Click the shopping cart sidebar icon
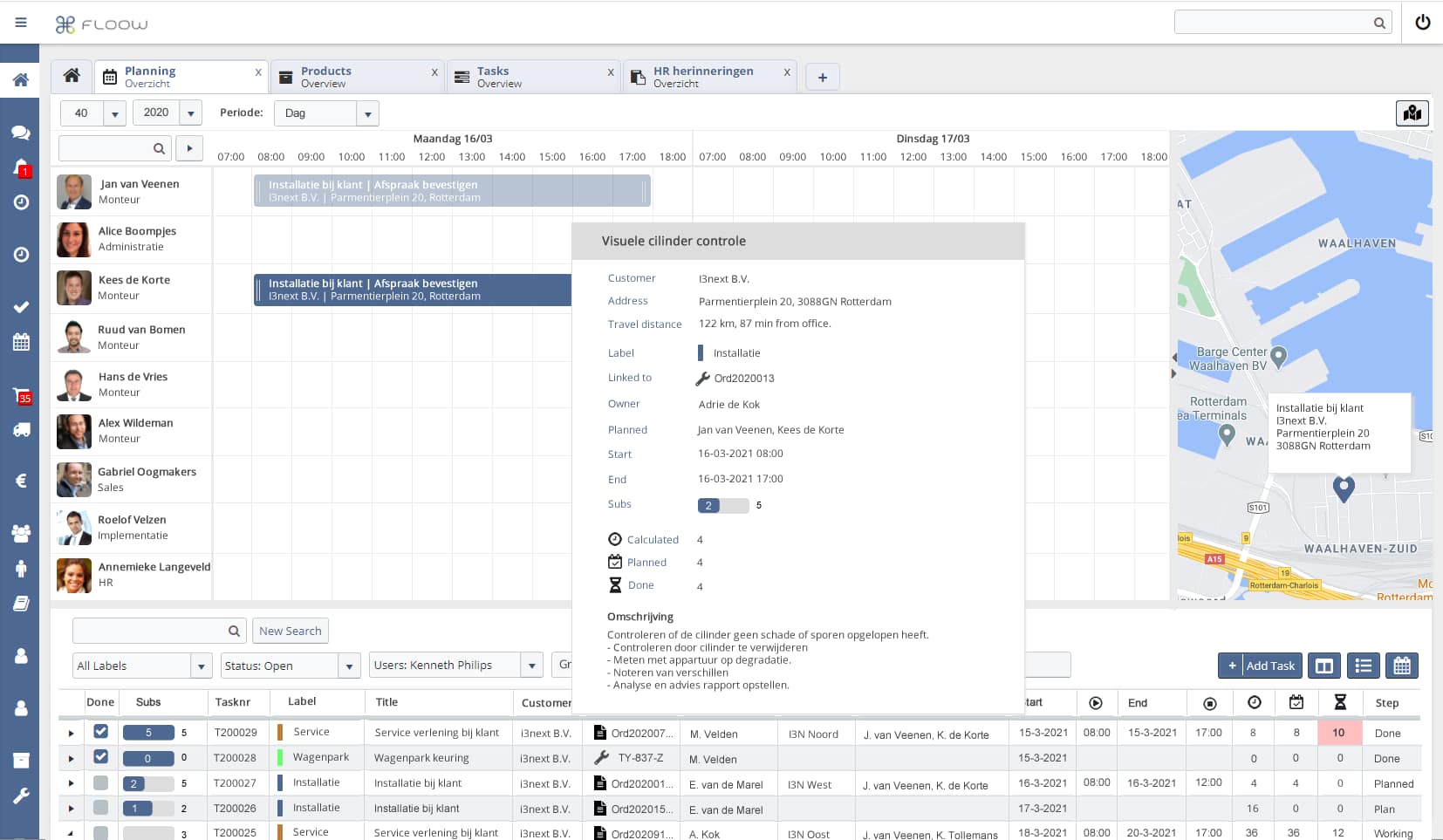 pyautogui.click(x=21, y=395)
